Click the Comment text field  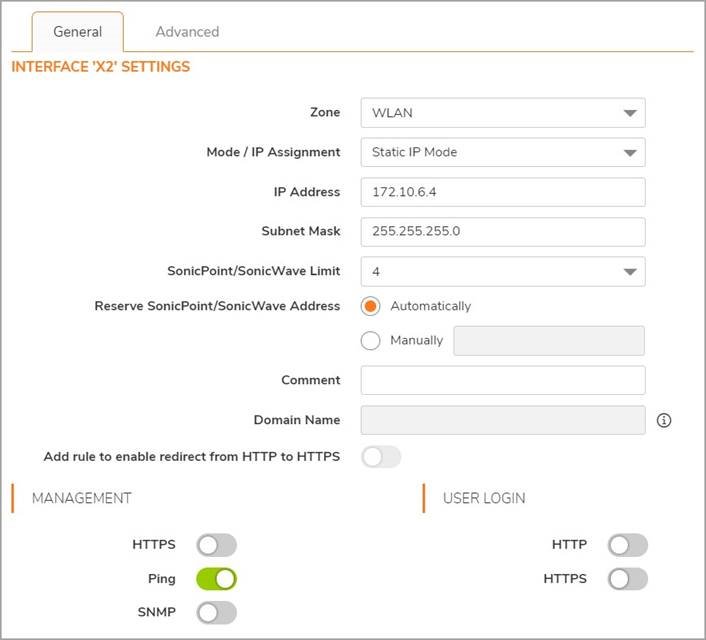[x=502, y=380]
